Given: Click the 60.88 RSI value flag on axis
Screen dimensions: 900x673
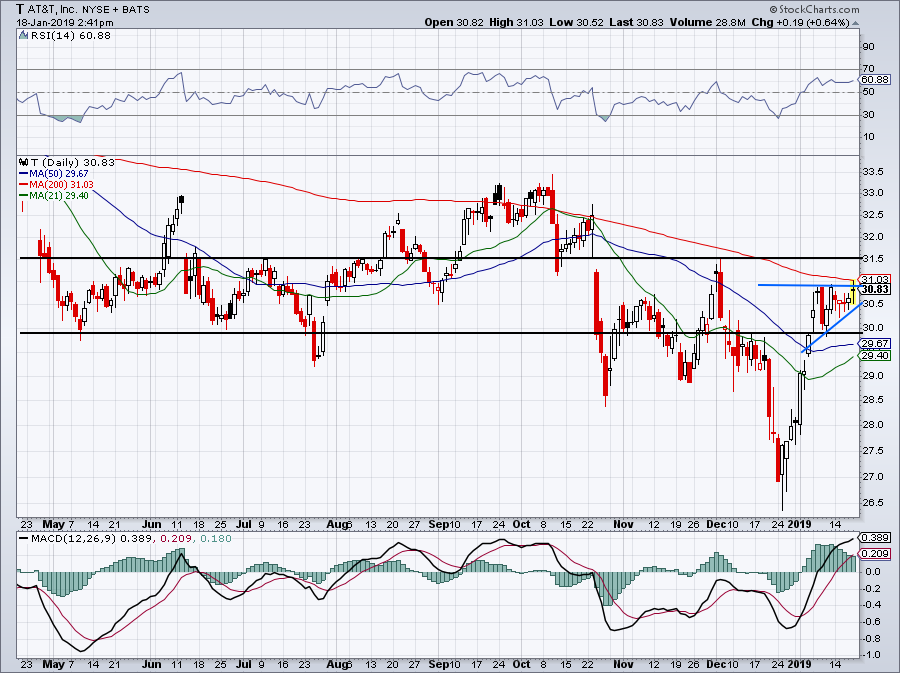Looking at the screenshot, I should pyautogui.click(x=875, y=80).
